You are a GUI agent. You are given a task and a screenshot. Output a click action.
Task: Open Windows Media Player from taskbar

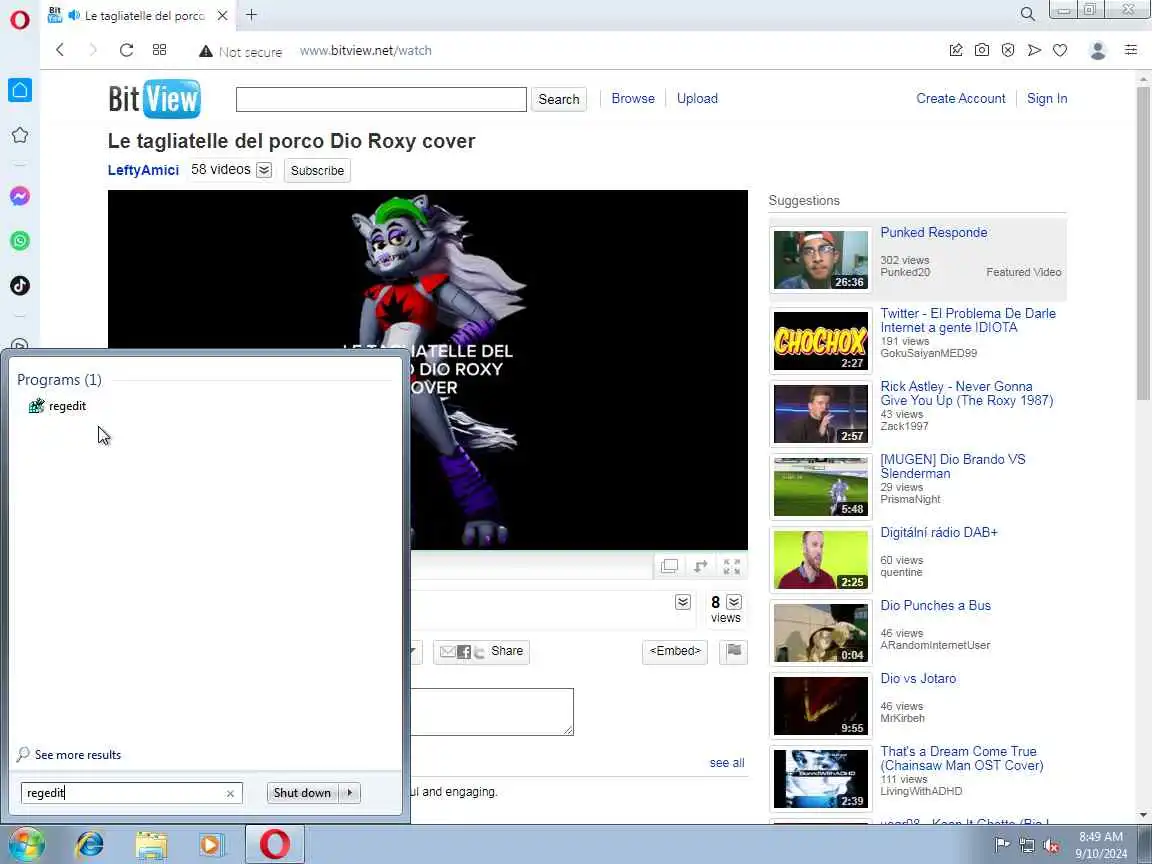(x=211, y=844)
